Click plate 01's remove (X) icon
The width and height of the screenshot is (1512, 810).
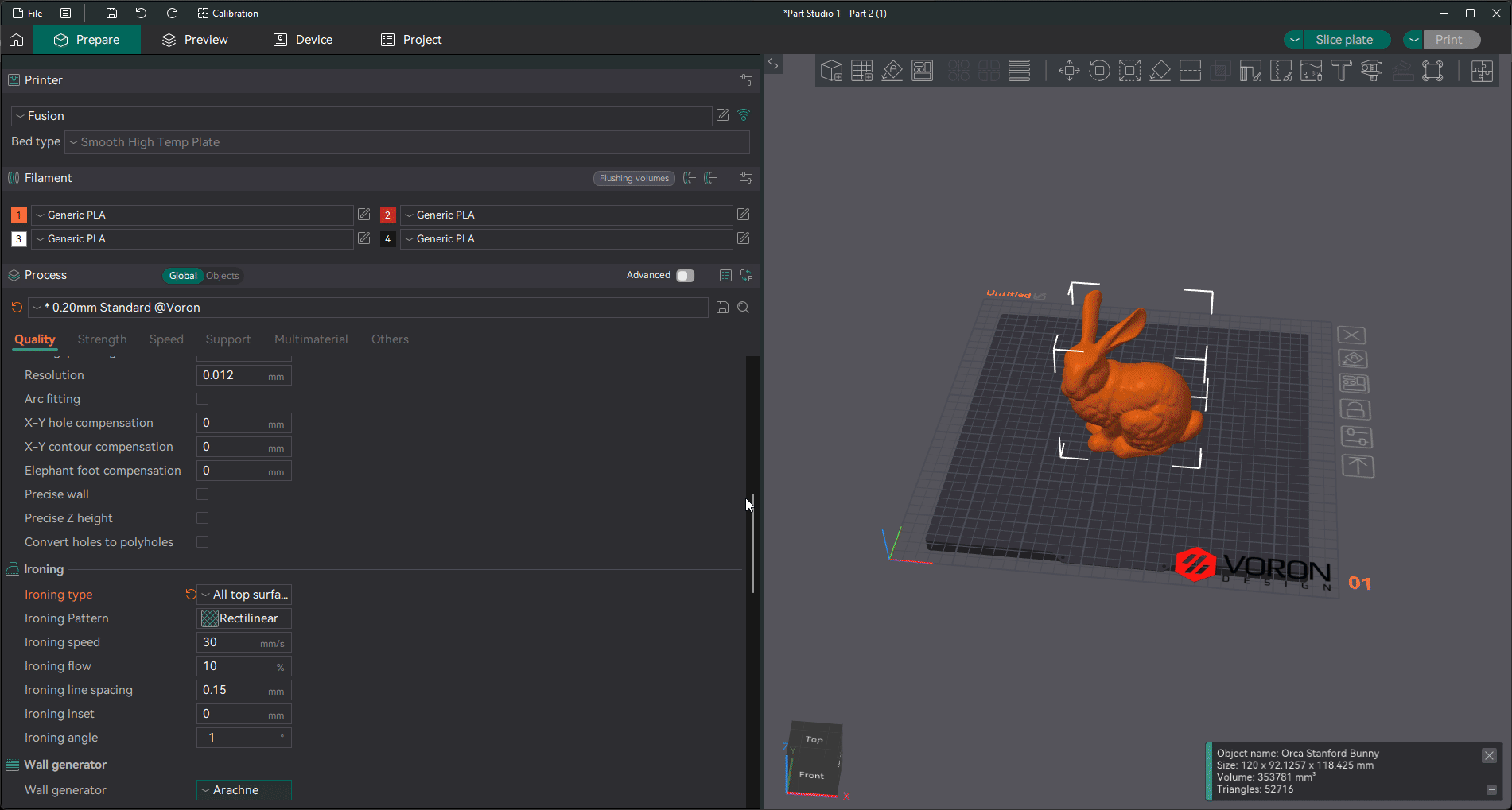[1351, 335]
